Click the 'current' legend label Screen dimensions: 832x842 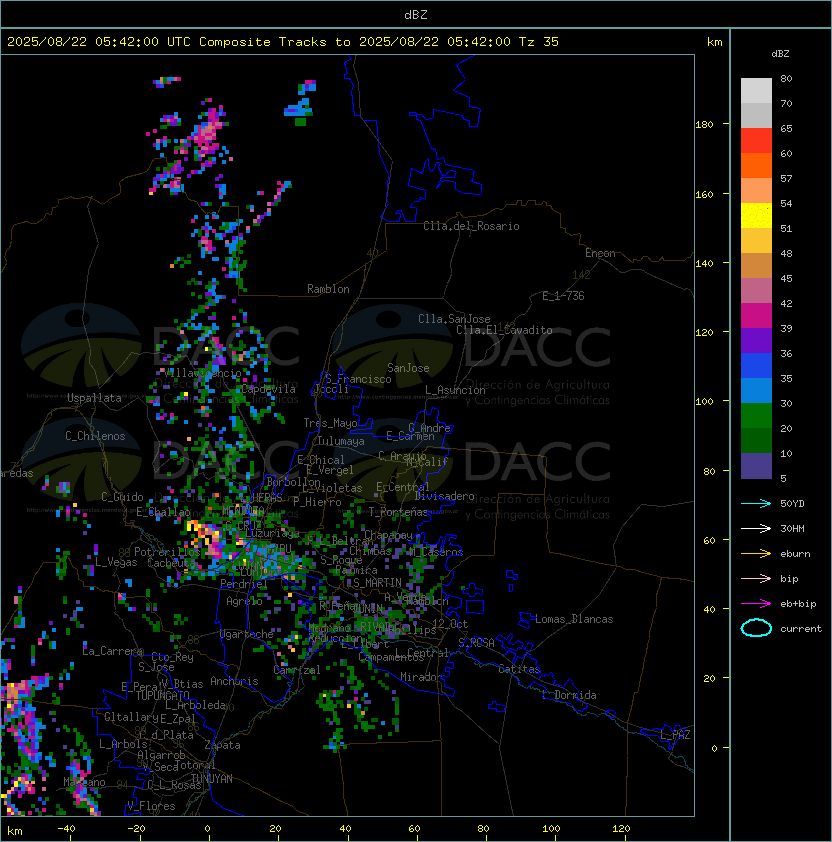801,629
